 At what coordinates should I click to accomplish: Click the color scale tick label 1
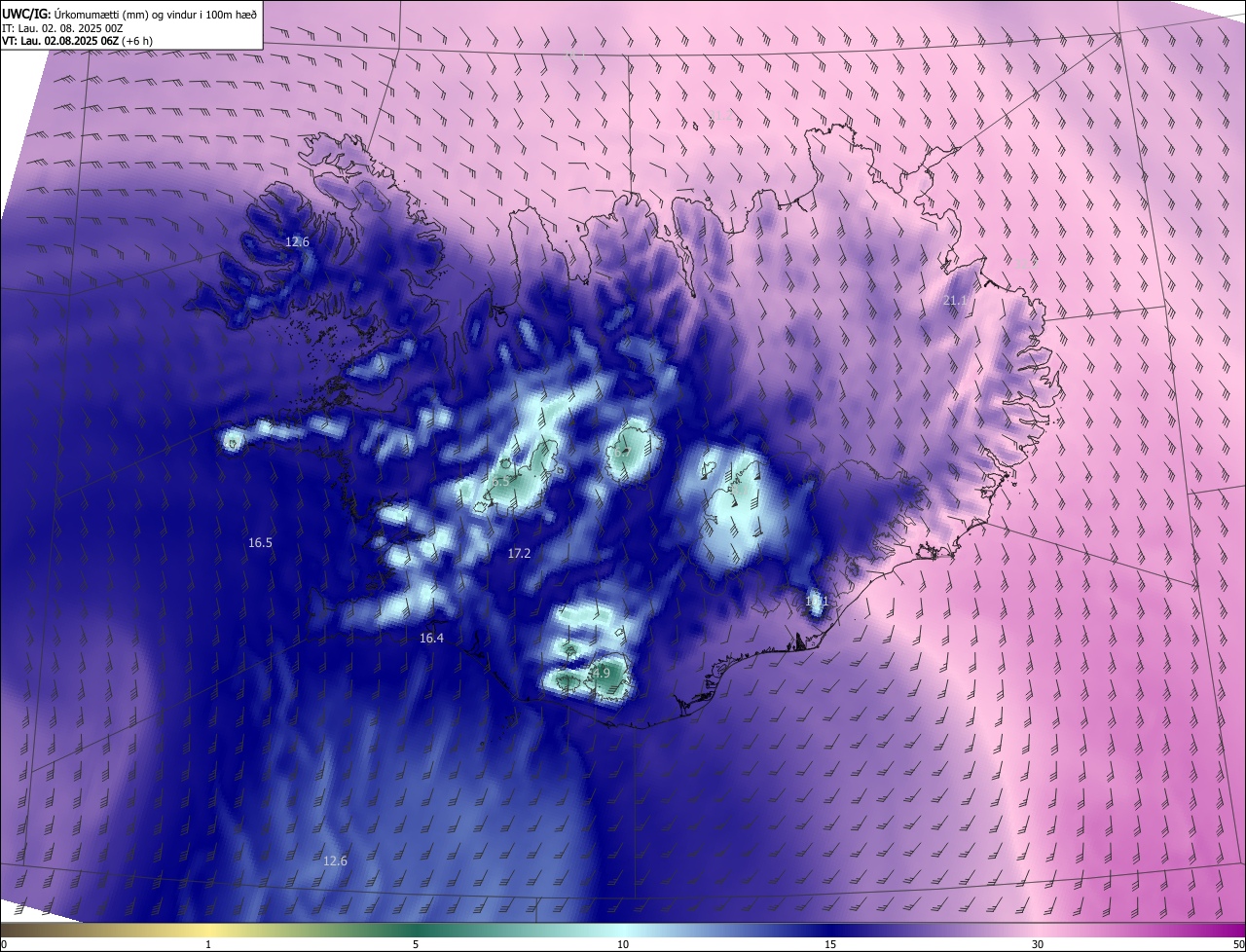208,944
